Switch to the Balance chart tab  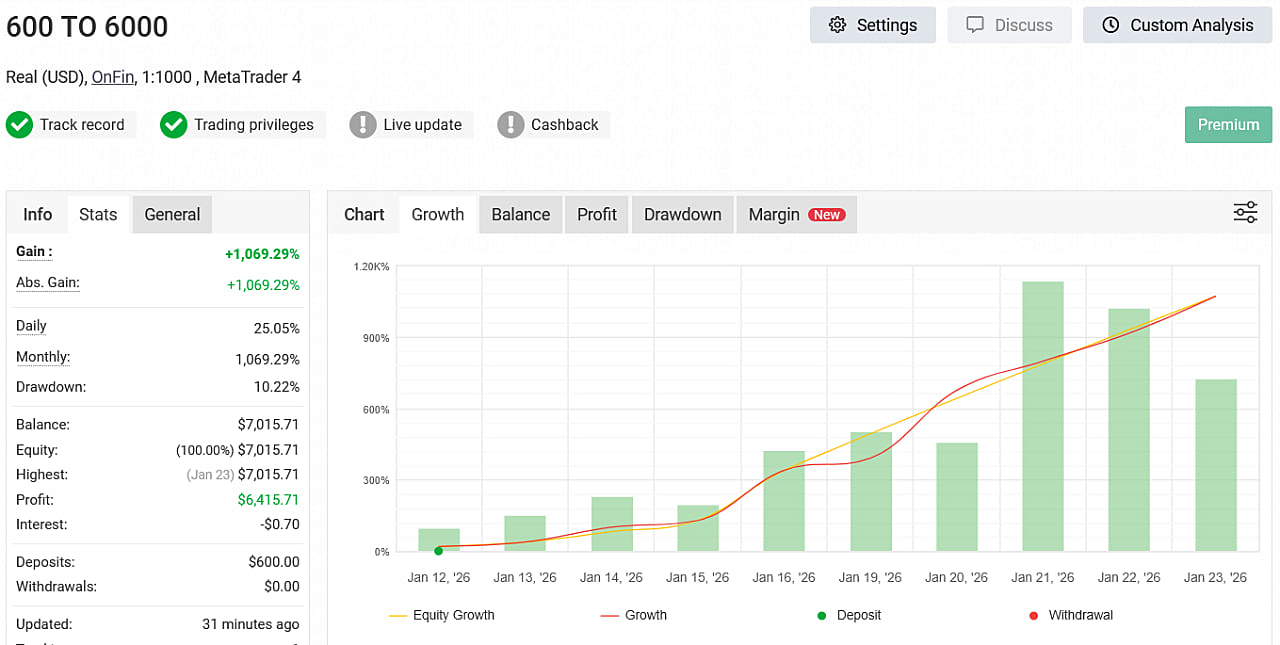coord(520,214)
